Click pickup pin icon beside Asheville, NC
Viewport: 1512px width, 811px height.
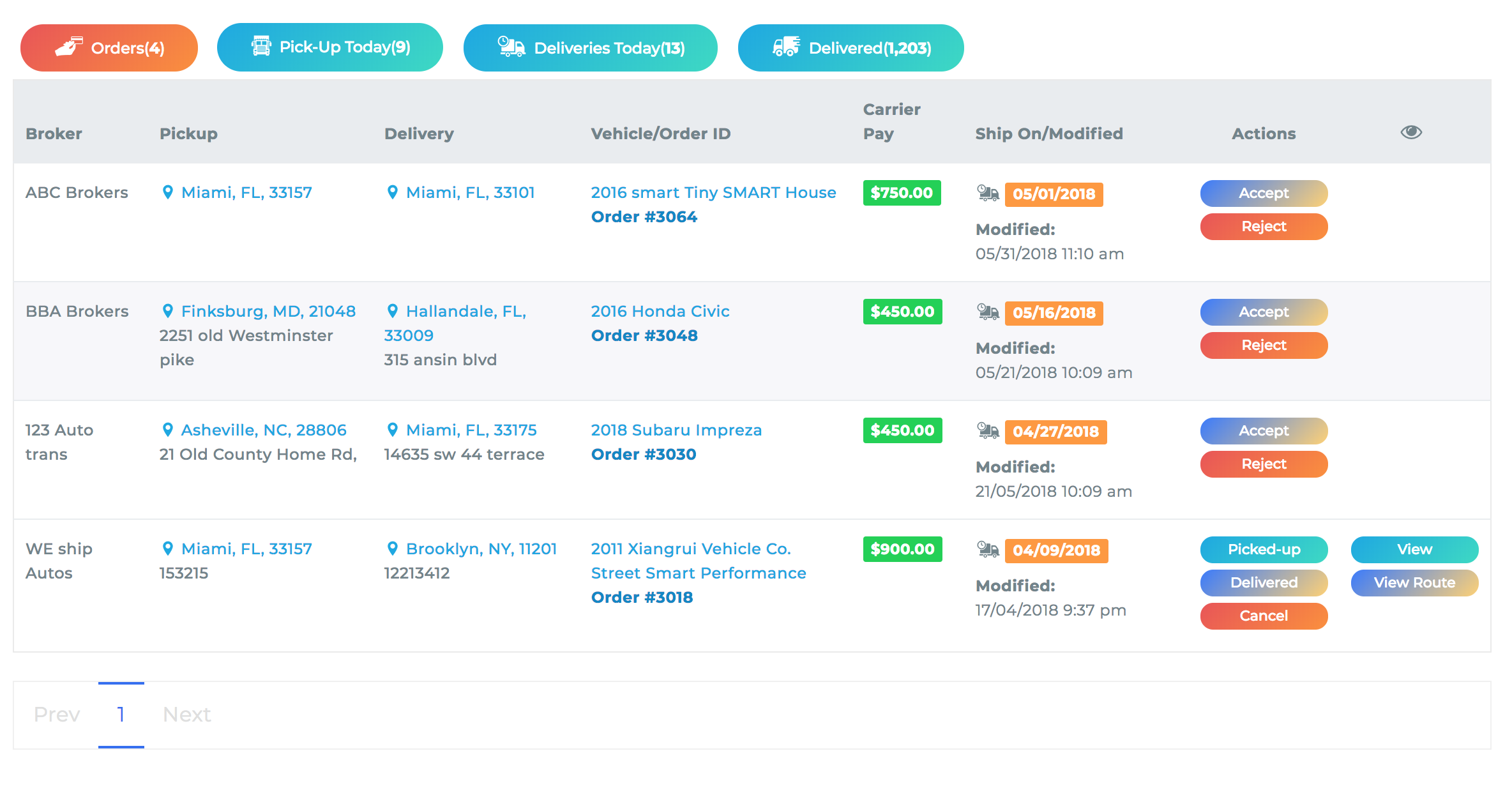(168, 430)
